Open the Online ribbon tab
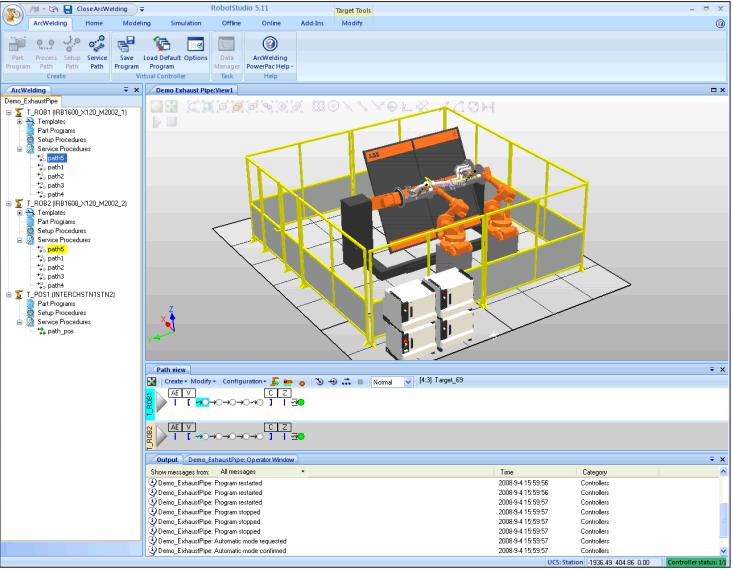Viewport: 733px width, 570px height. tap(271, 23)
